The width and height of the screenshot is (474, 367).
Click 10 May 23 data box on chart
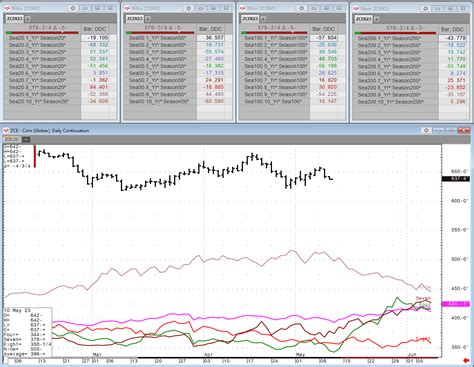pos(28,332)
